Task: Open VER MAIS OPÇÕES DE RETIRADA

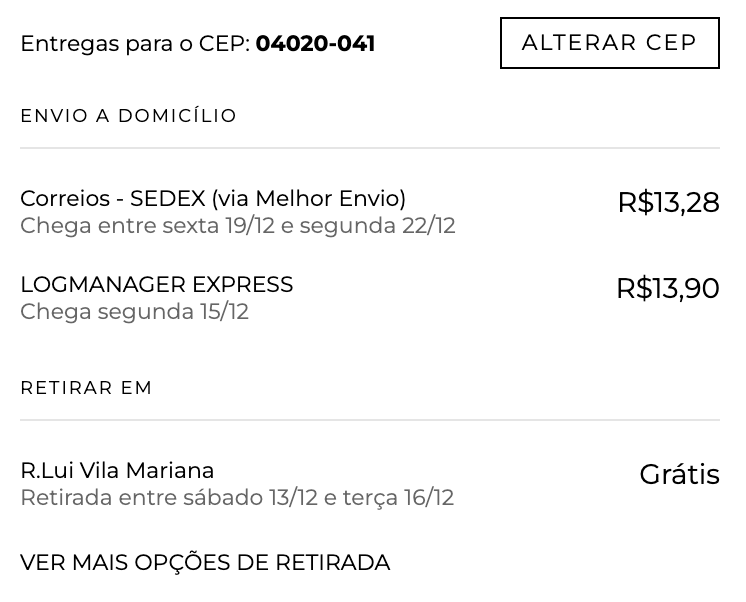Action: (x=205, y=563)
